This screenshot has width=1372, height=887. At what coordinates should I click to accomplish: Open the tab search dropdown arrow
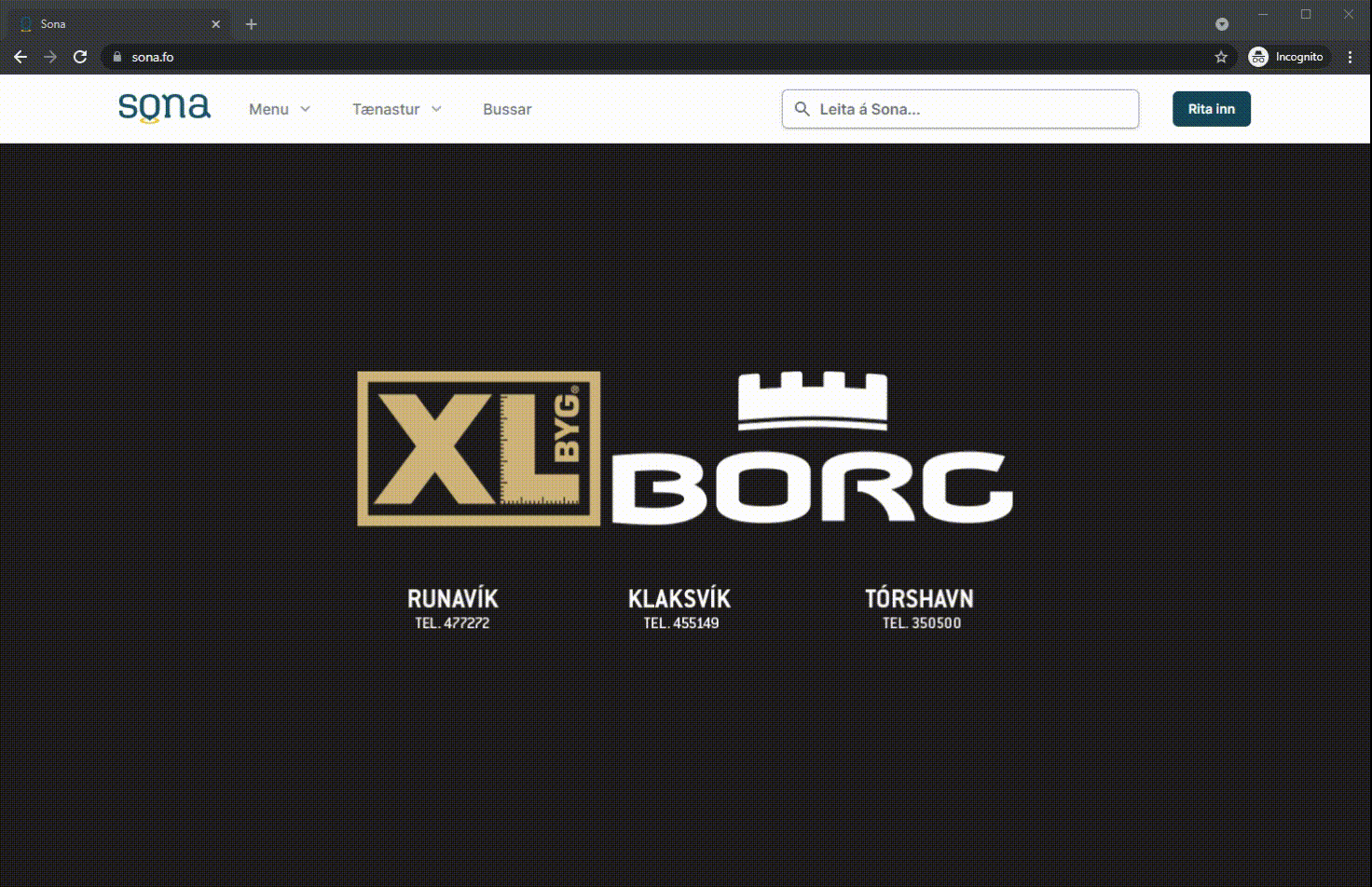click(1222, 24)
